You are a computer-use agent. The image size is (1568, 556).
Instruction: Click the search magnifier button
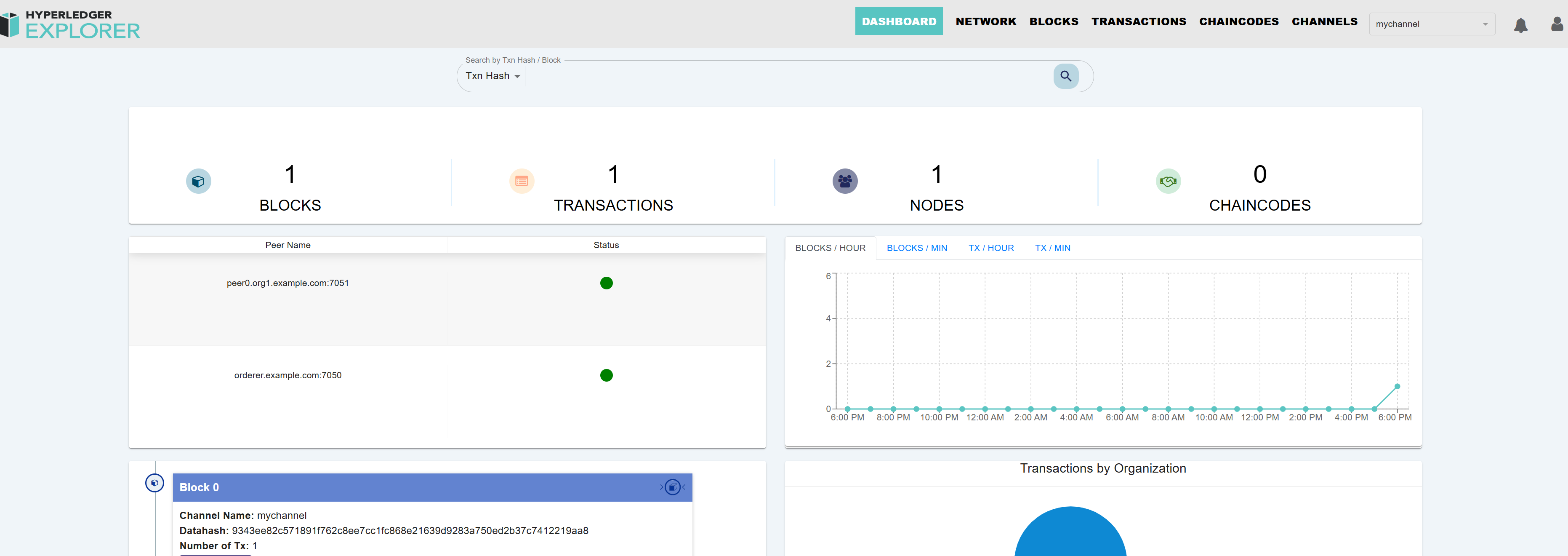1065,76
